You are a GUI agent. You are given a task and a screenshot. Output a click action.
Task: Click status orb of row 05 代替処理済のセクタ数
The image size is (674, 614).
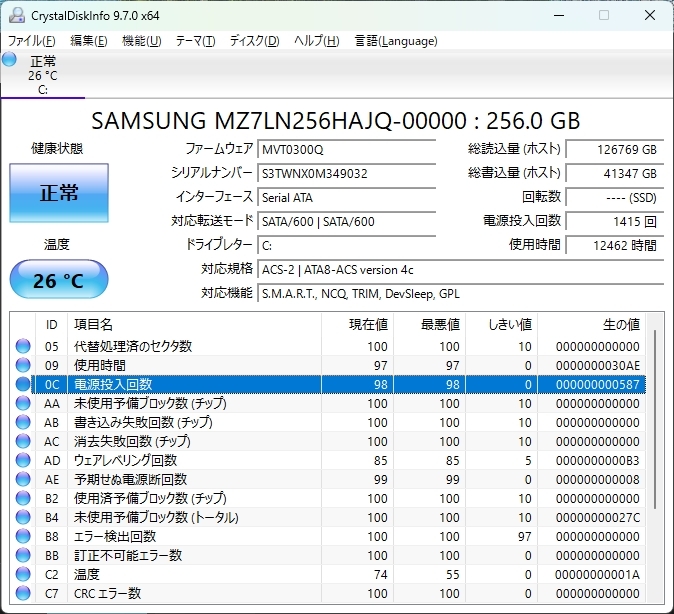tap(23, 346)
